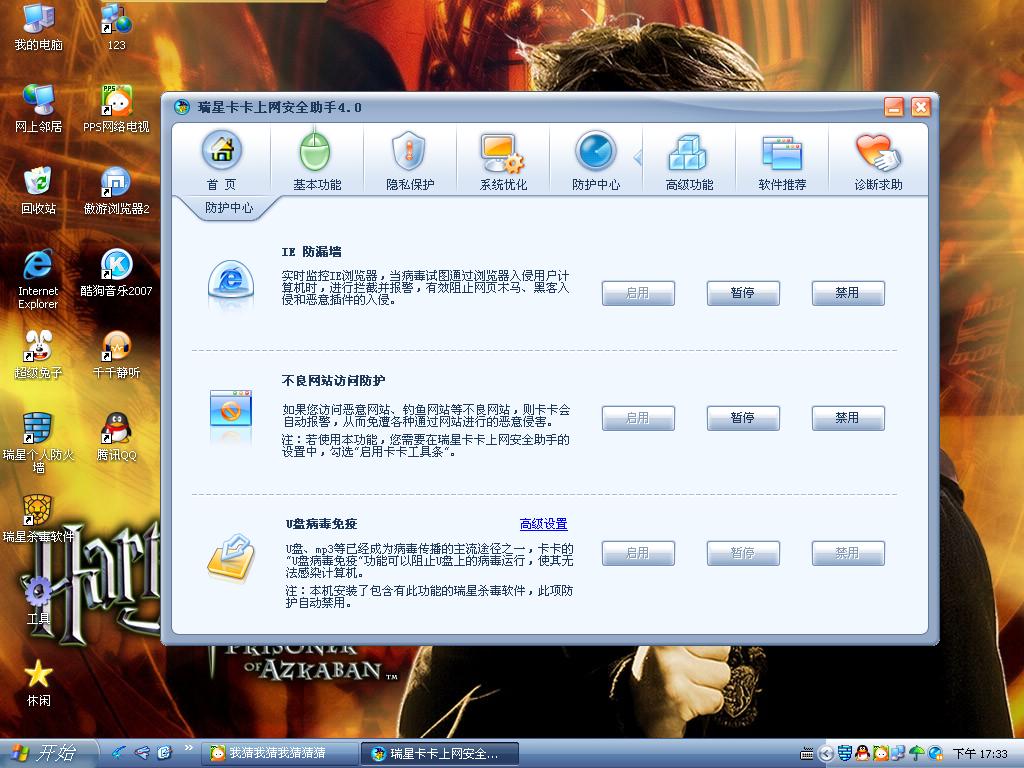Launch 超级兔子 desktop shortcut
Image resolution: width=1024 pixels, height=768 pixels.
[x=39, y=355]
